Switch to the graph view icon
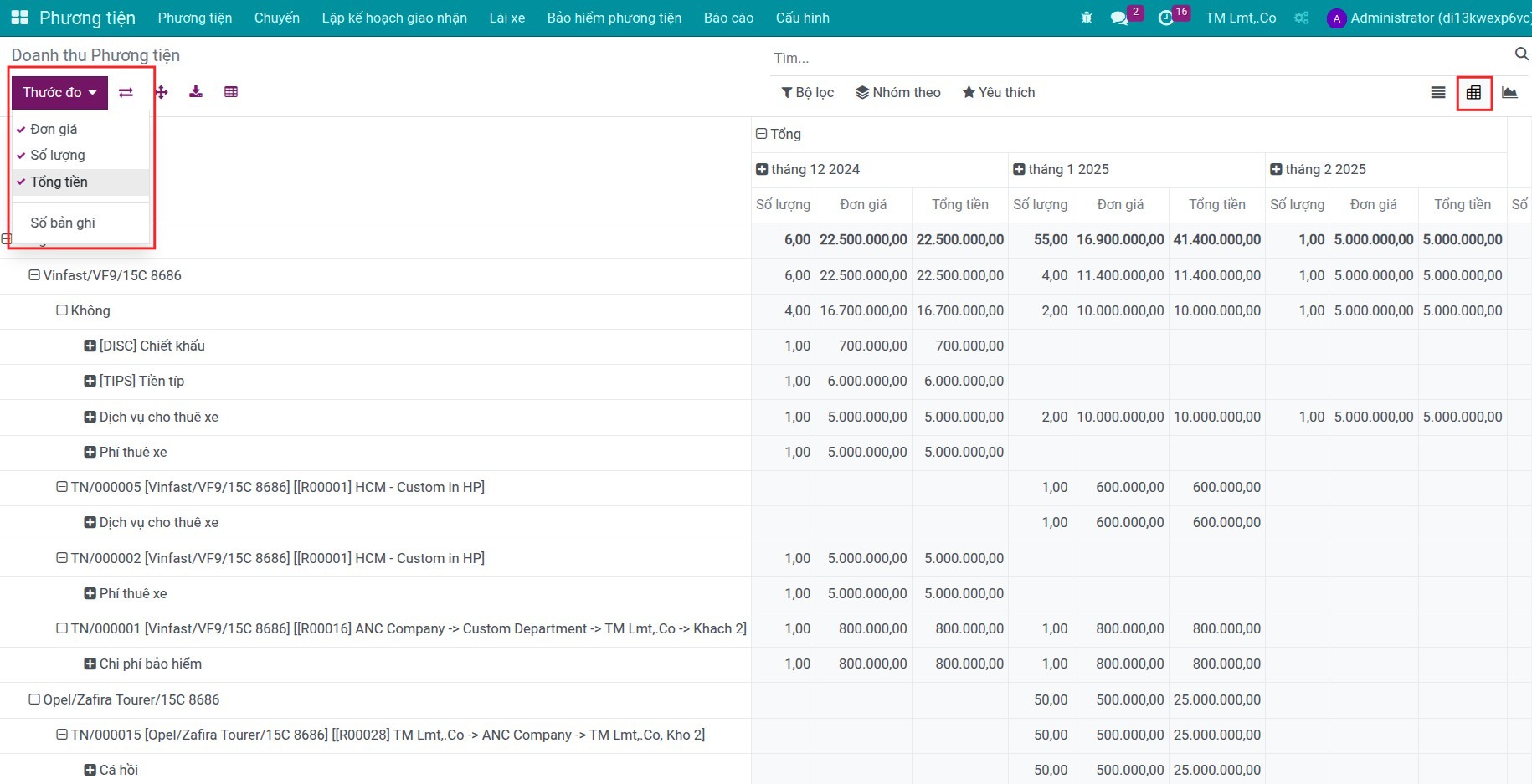This screenshot has height=784, width=1532. click(1509, 92)
